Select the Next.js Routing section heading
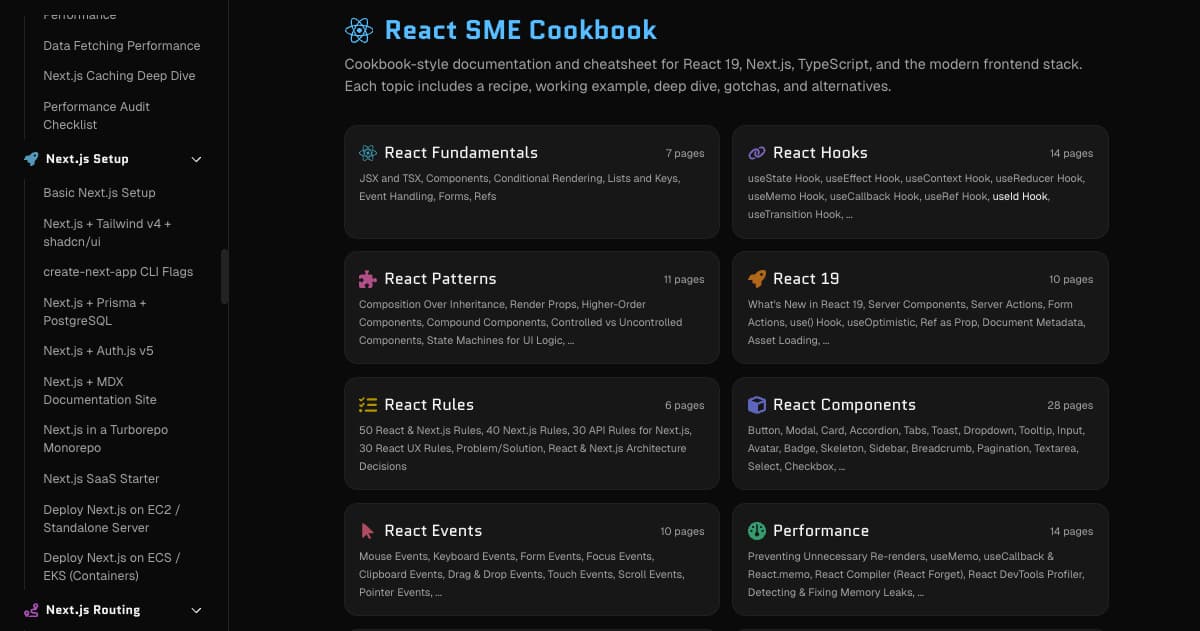 pyautogui.click(x=93, y=610)
